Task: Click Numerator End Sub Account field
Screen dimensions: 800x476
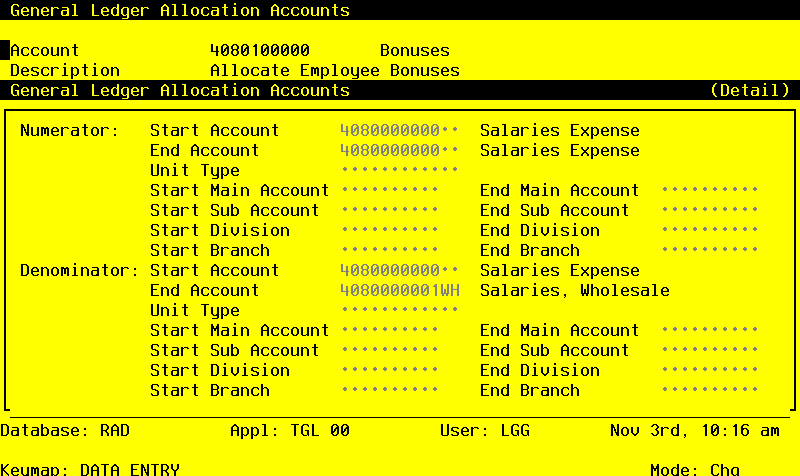Action: (710, 210)
